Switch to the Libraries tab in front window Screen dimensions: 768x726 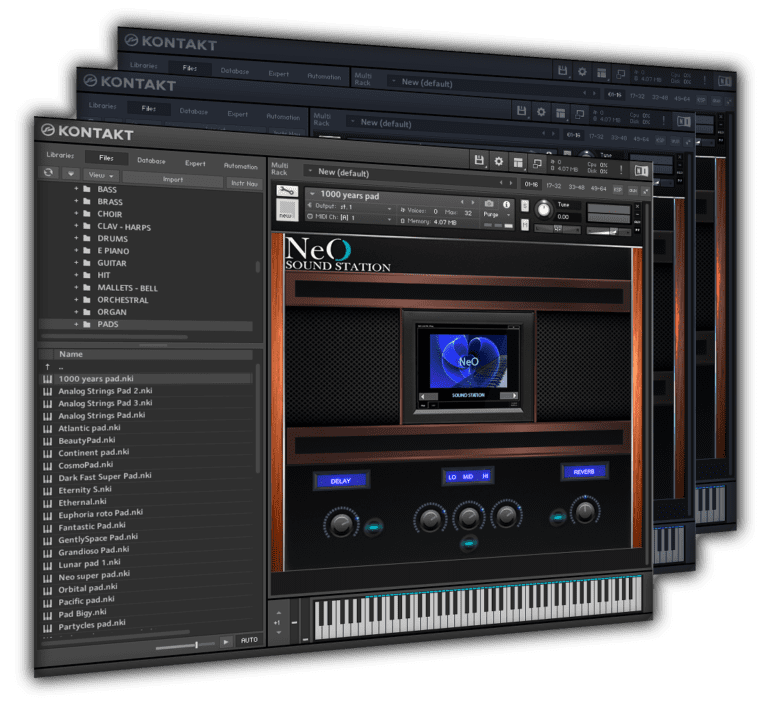pyautogui.click(x=60, y=155)
